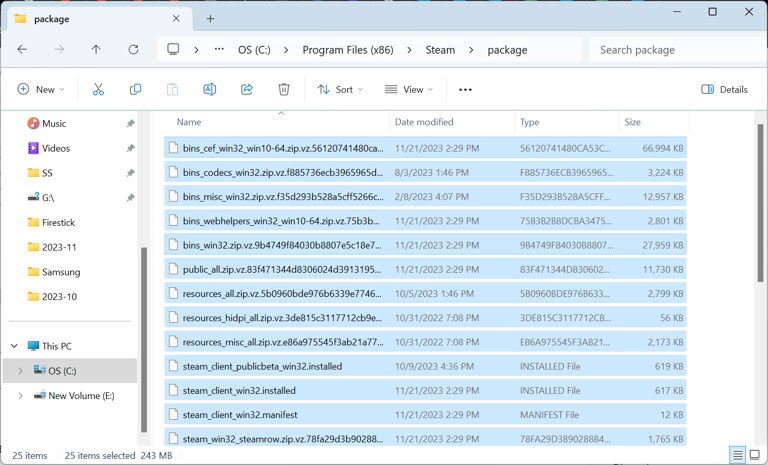Click the Delete trash icon
The image size is (768, 465).
click(284, 89)
